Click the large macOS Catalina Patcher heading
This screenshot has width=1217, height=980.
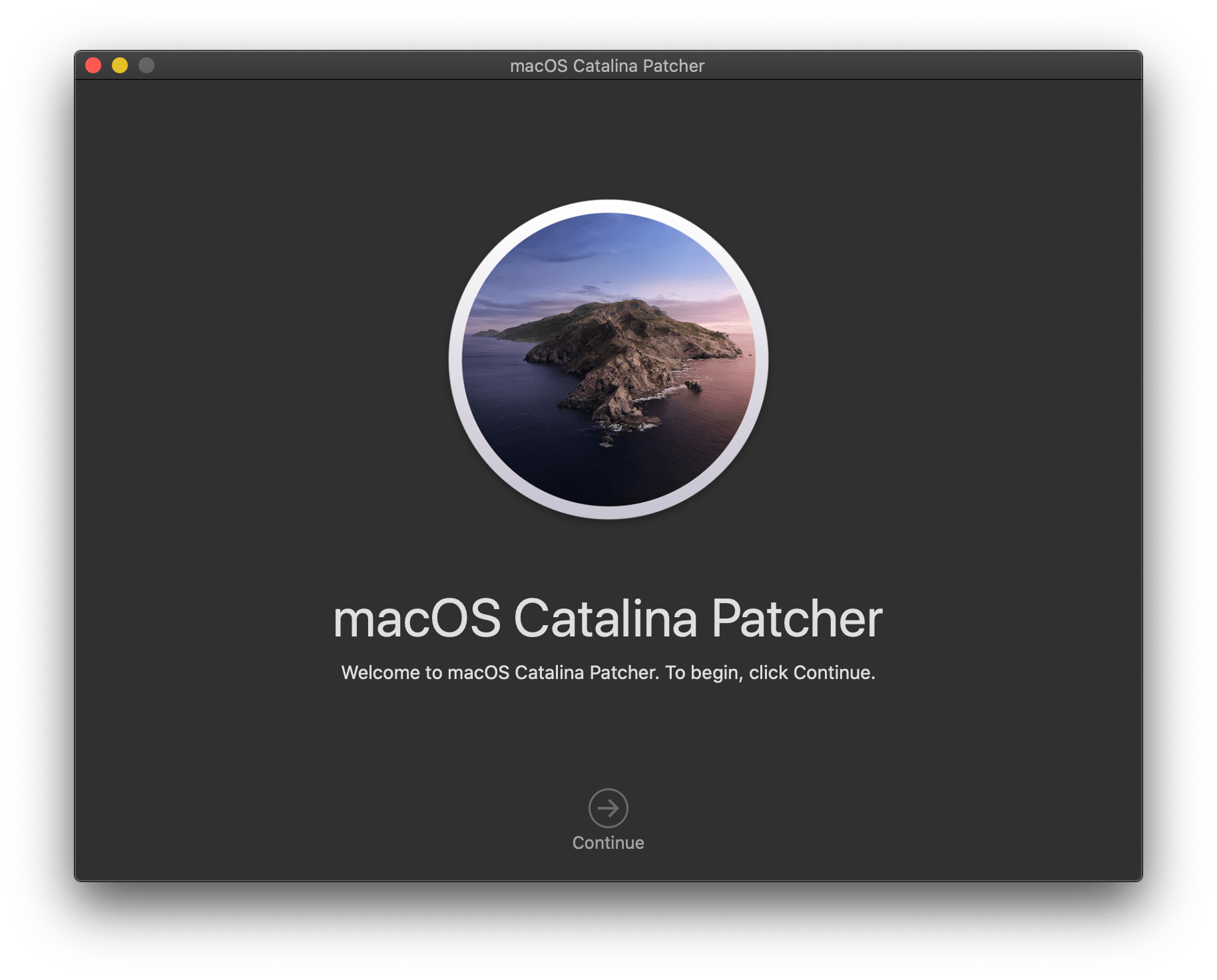tap(608, 618)
